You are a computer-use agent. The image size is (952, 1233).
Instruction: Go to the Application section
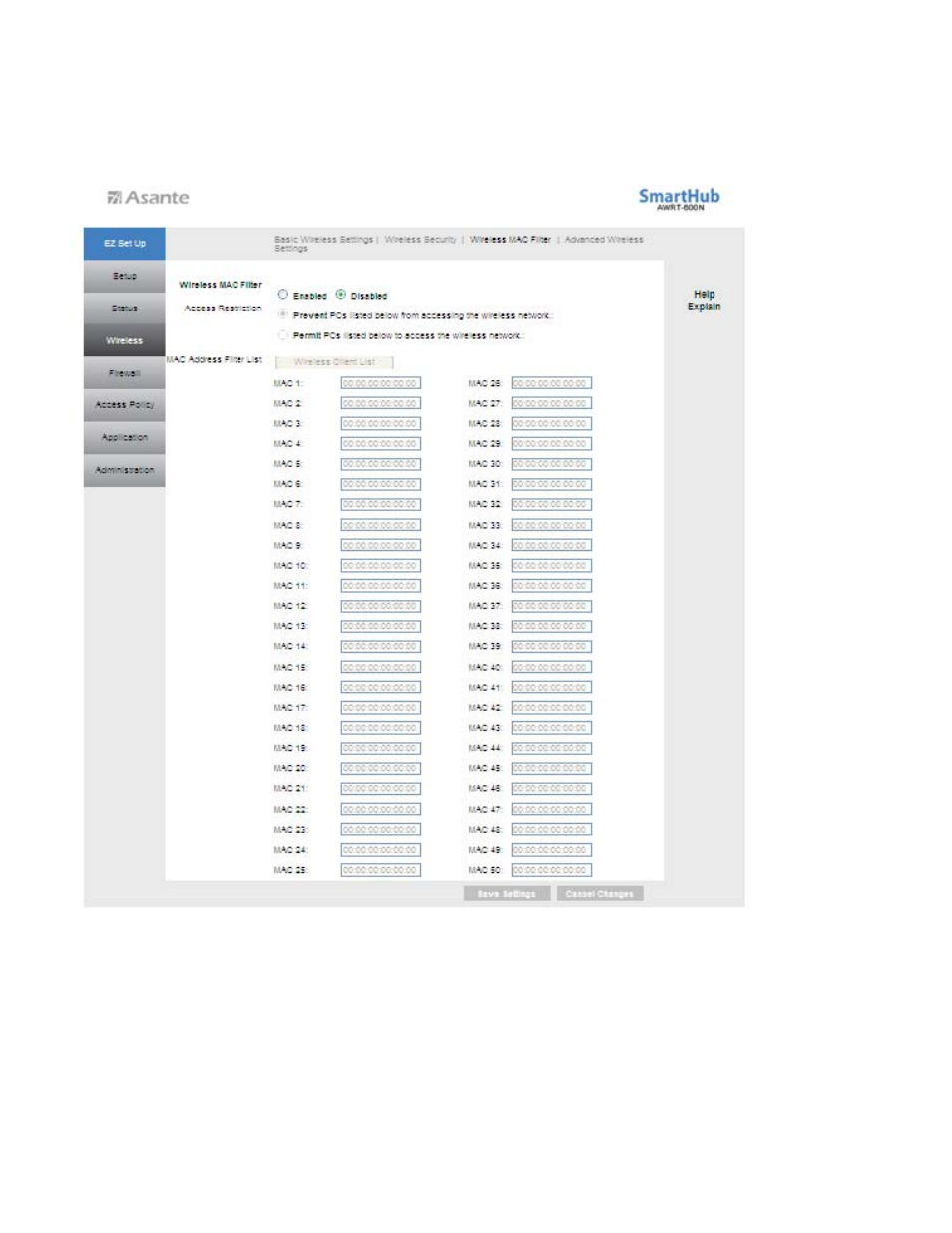(124, 438)
